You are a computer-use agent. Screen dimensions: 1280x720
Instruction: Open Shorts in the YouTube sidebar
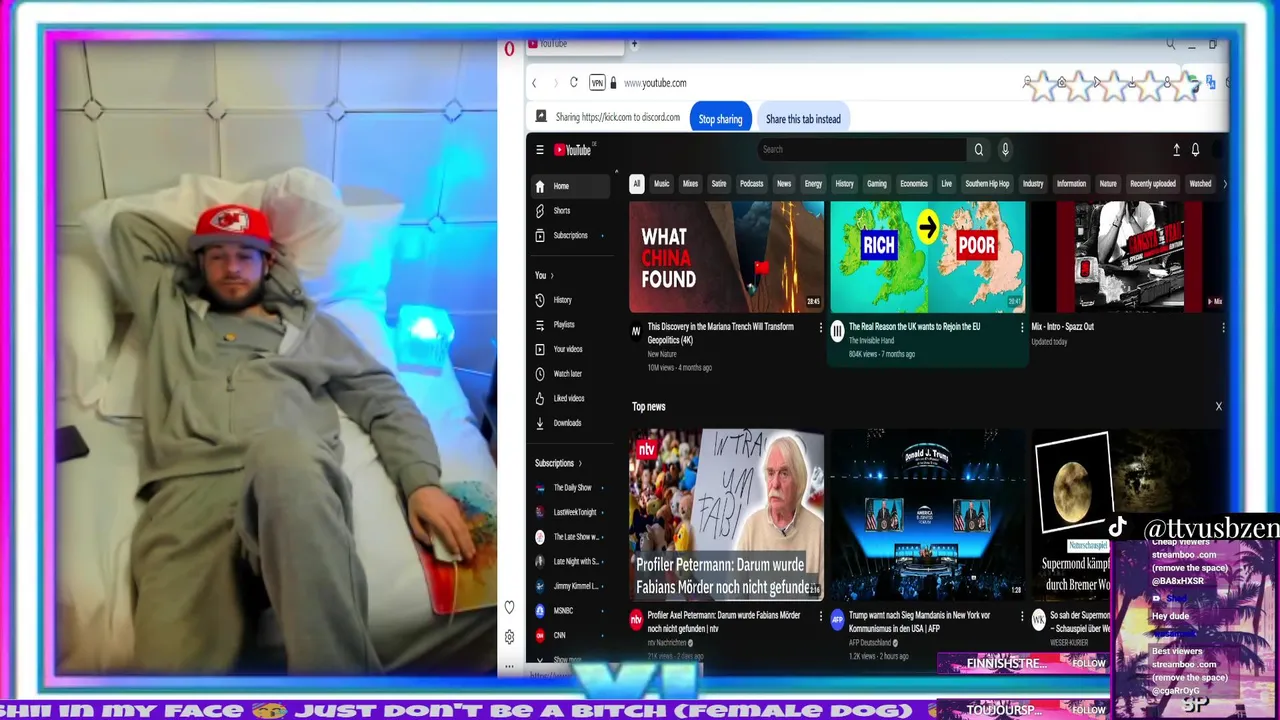click(x=571, y=211)
